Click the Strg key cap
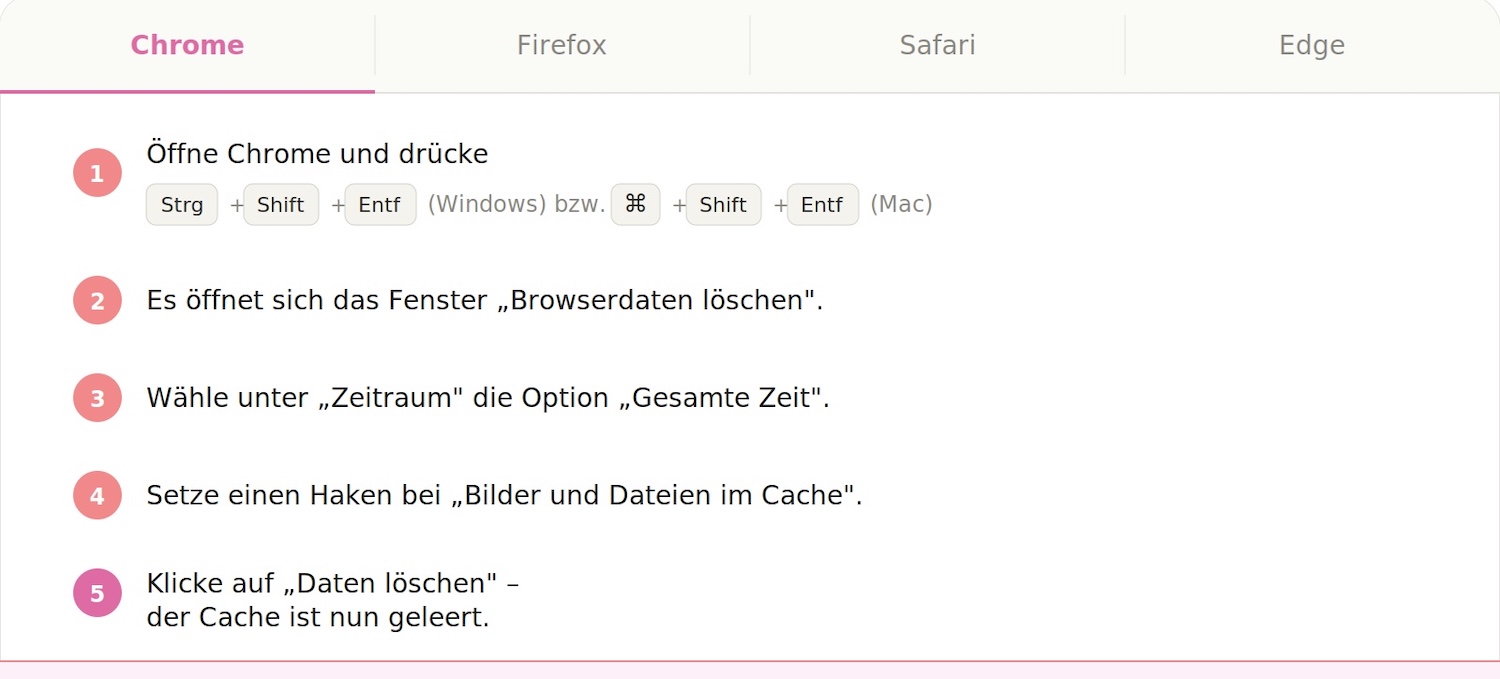 coord(182,205)
